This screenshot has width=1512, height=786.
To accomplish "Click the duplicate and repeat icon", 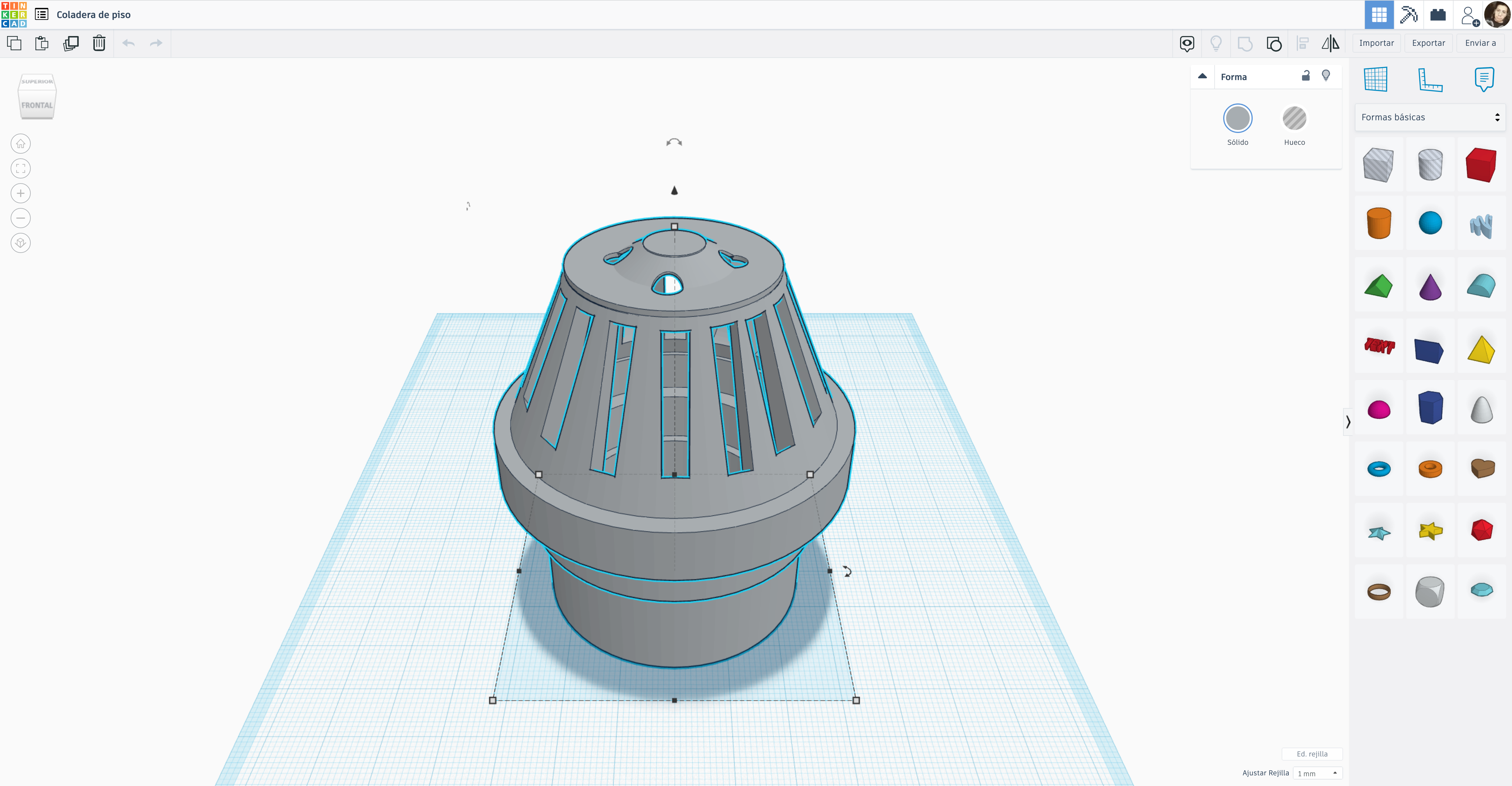I will (71, 43).
